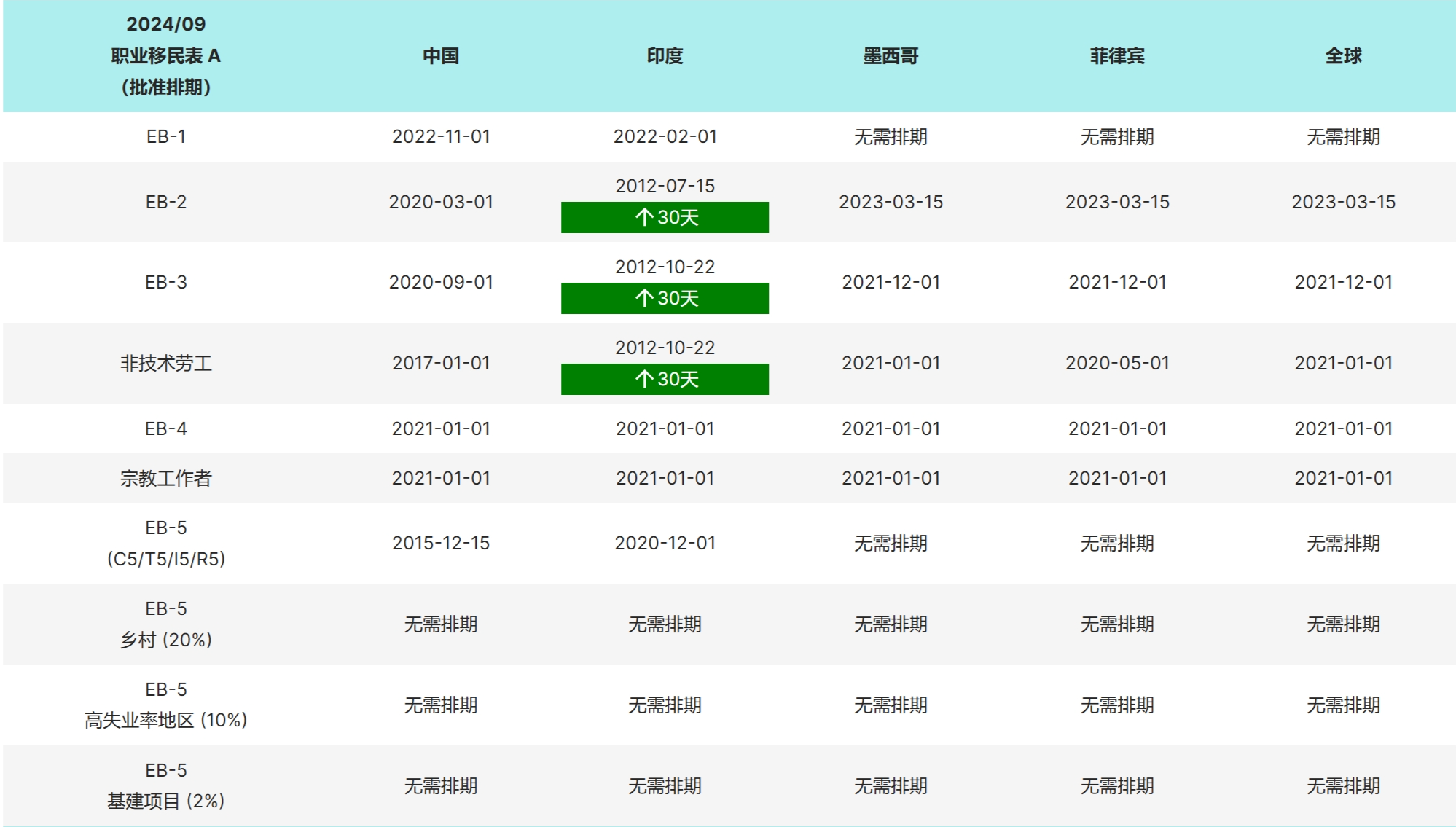Screen dimensions: 1456x827
Task: Click EB-1 India date 2022-02-01
Action: click(665, 136)
